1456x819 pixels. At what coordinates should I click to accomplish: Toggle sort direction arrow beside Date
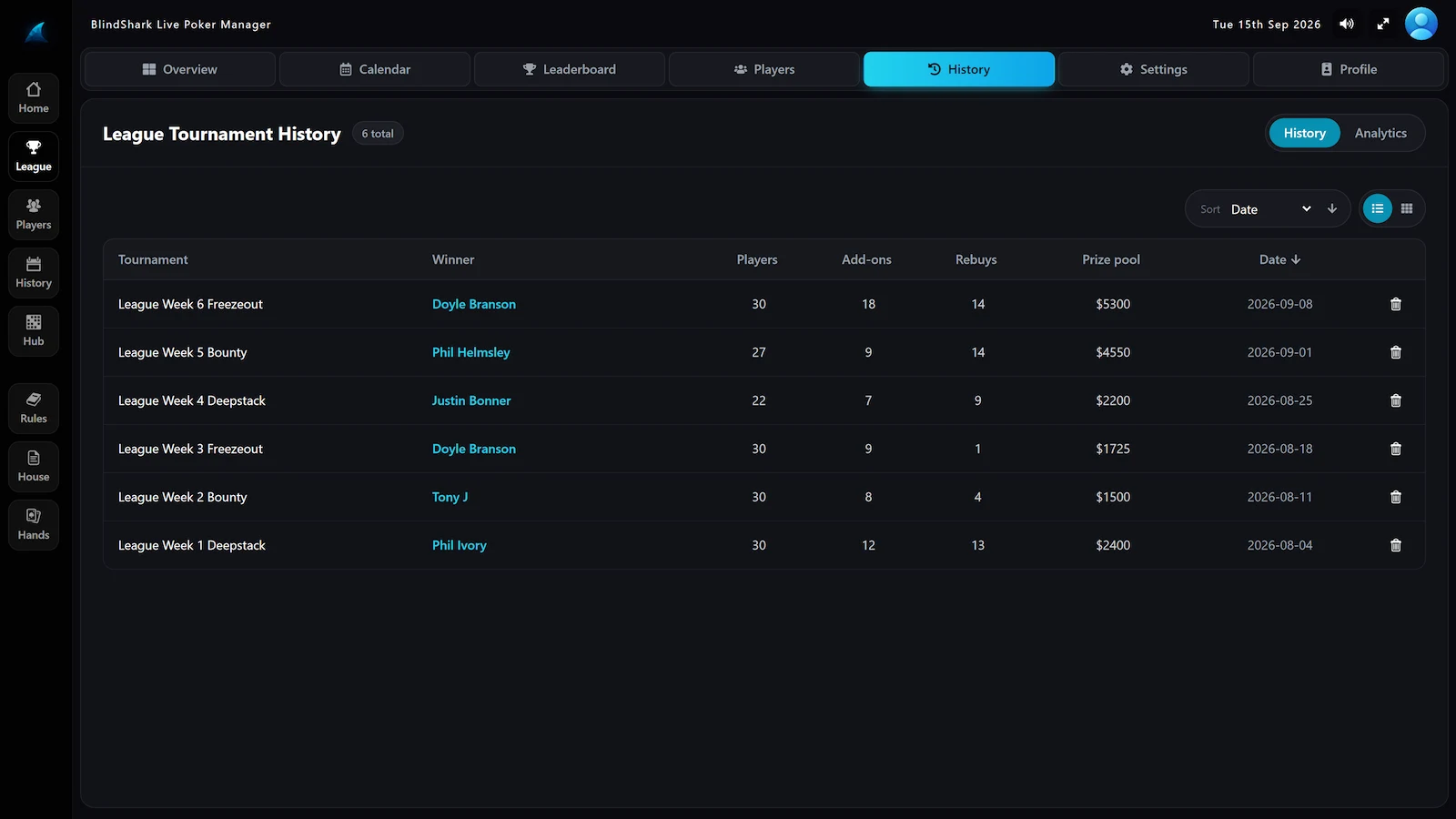pyautogui.click(x=1332, y=208)
